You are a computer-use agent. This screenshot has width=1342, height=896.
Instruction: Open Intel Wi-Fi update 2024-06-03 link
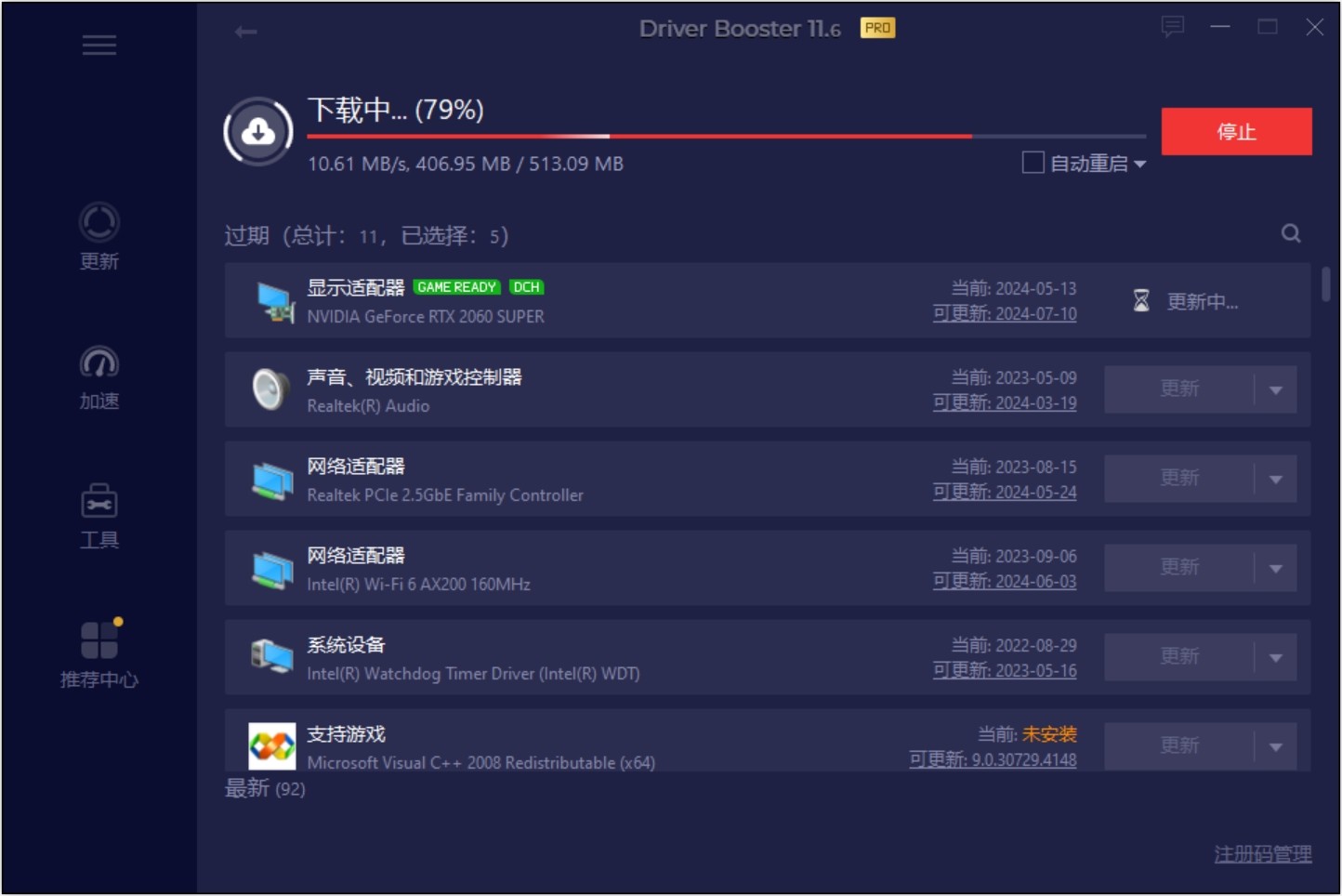[1005, 582]
